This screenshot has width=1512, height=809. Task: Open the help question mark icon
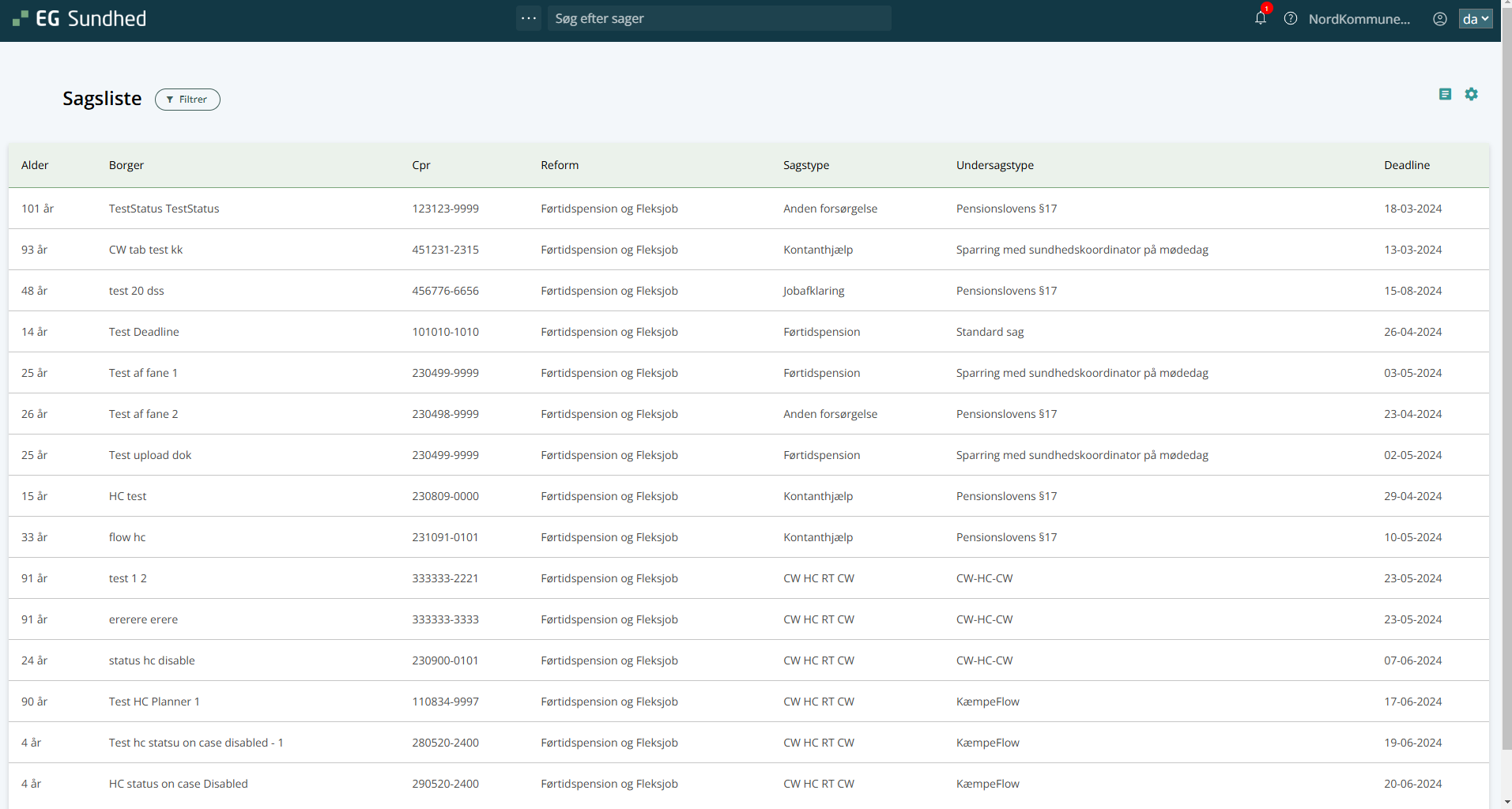1291,18
